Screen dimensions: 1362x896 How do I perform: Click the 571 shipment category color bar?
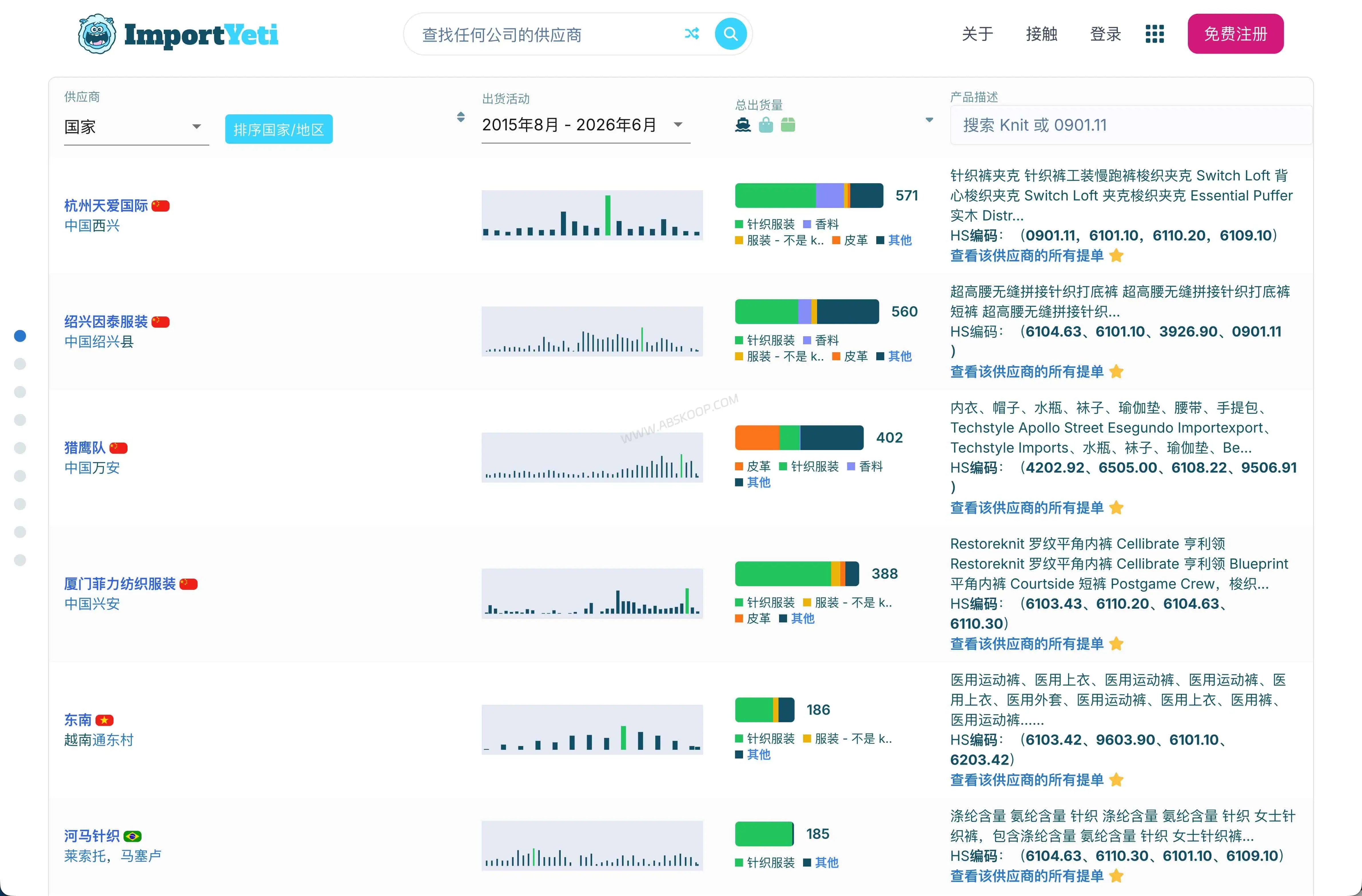809,196
